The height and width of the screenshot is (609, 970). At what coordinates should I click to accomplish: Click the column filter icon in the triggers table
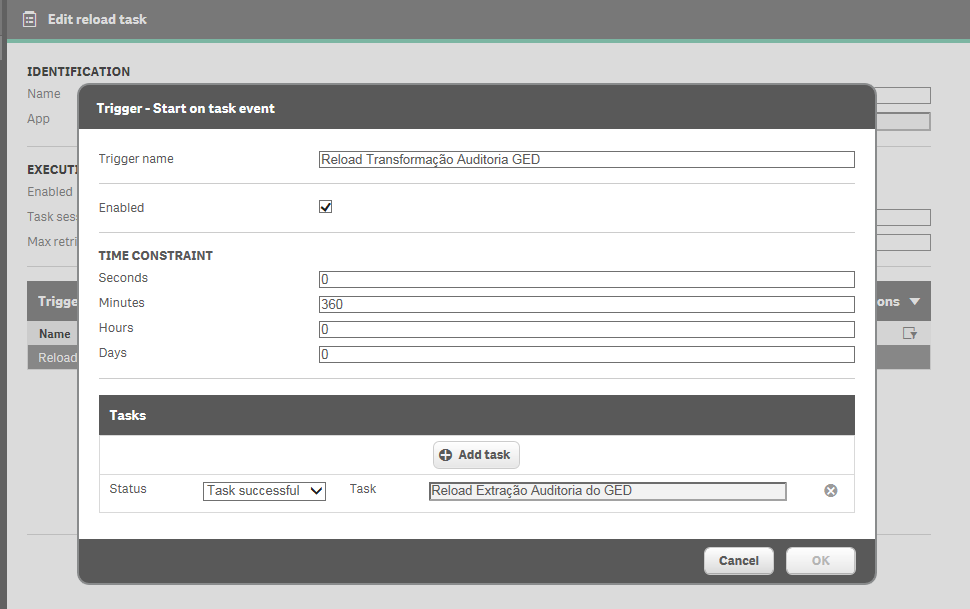coord(909,333)
